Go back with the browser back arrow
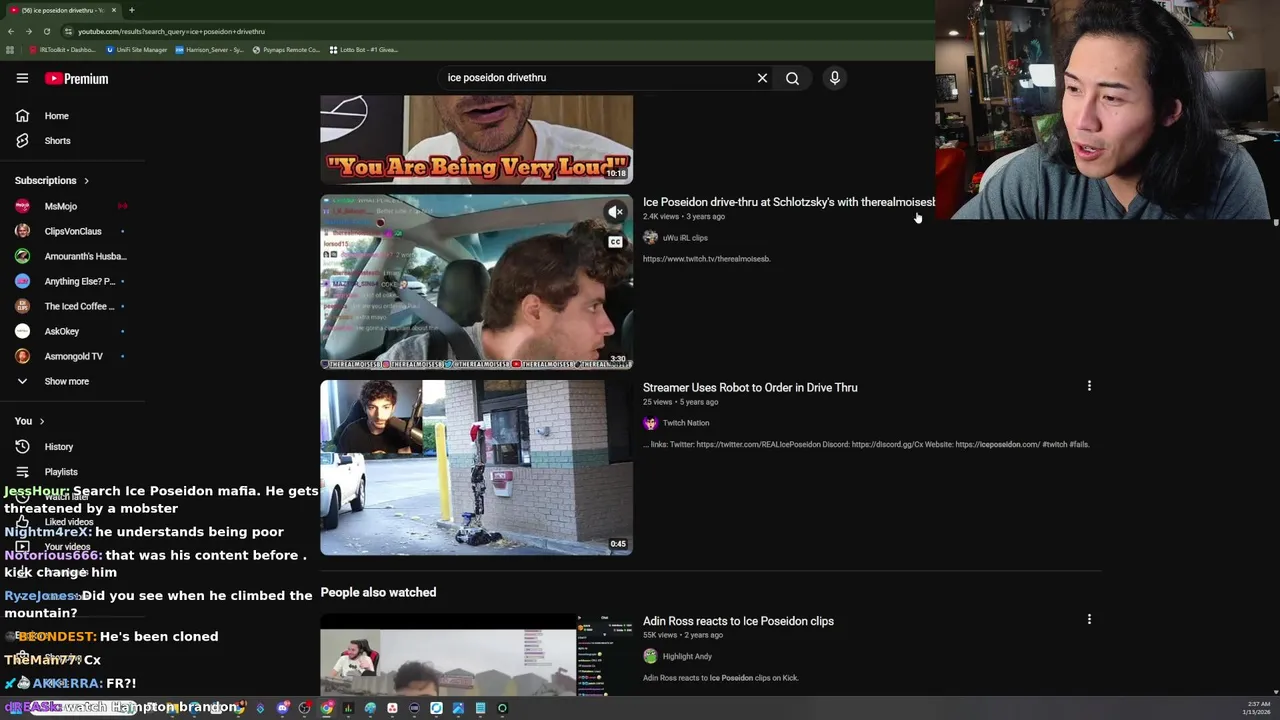The width and height of the screenshot is (1280, 720). point(11,31)
